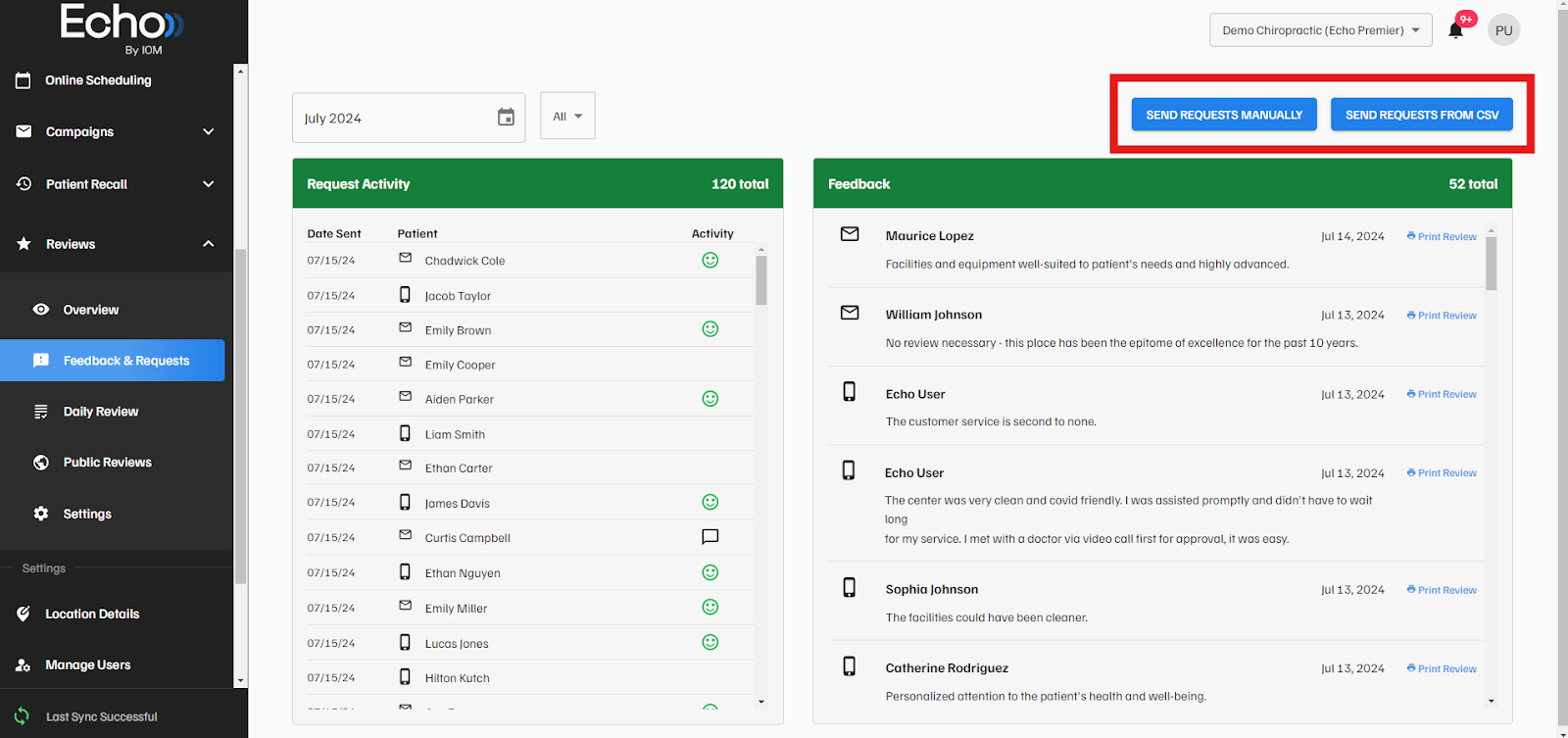Click the Settings gear icon under Reviews
The image size is (1568, 738).
click(41, 514)
